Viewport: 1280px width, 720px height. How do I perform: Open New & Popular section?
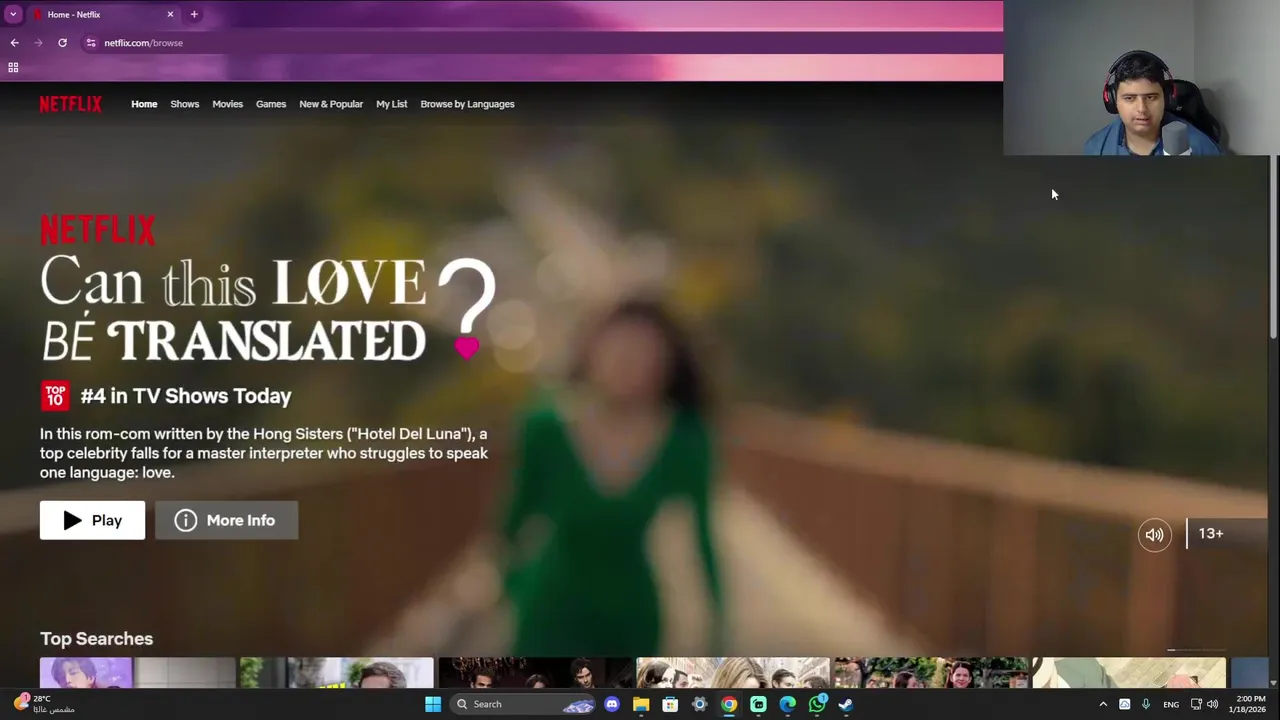coord(331,104)
